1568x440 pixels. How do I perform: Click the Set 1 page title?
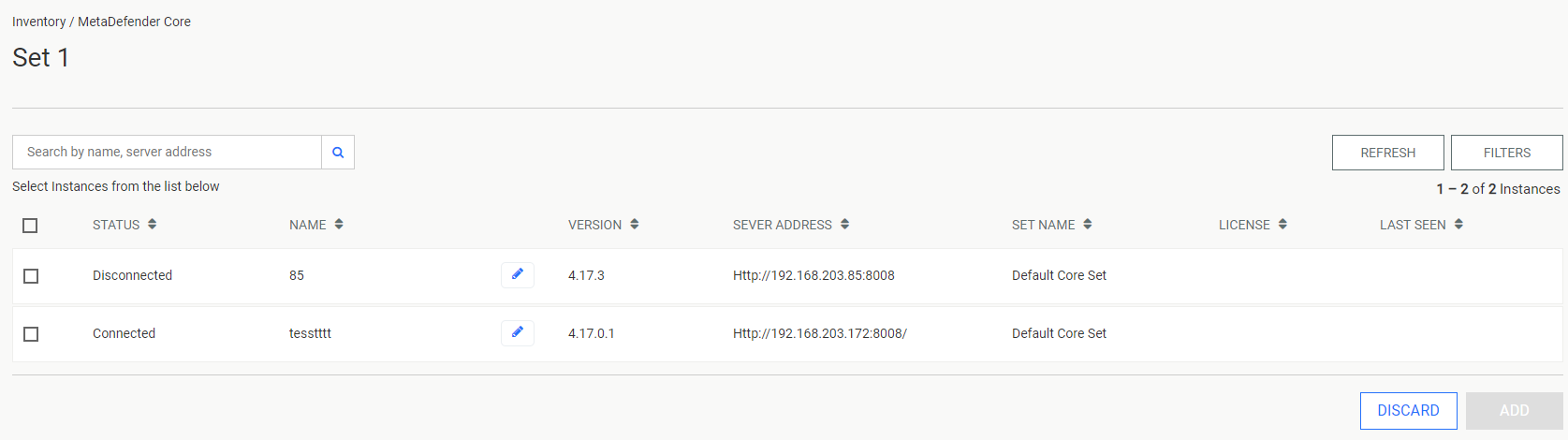pyautogui.click(x=40, y=58)
